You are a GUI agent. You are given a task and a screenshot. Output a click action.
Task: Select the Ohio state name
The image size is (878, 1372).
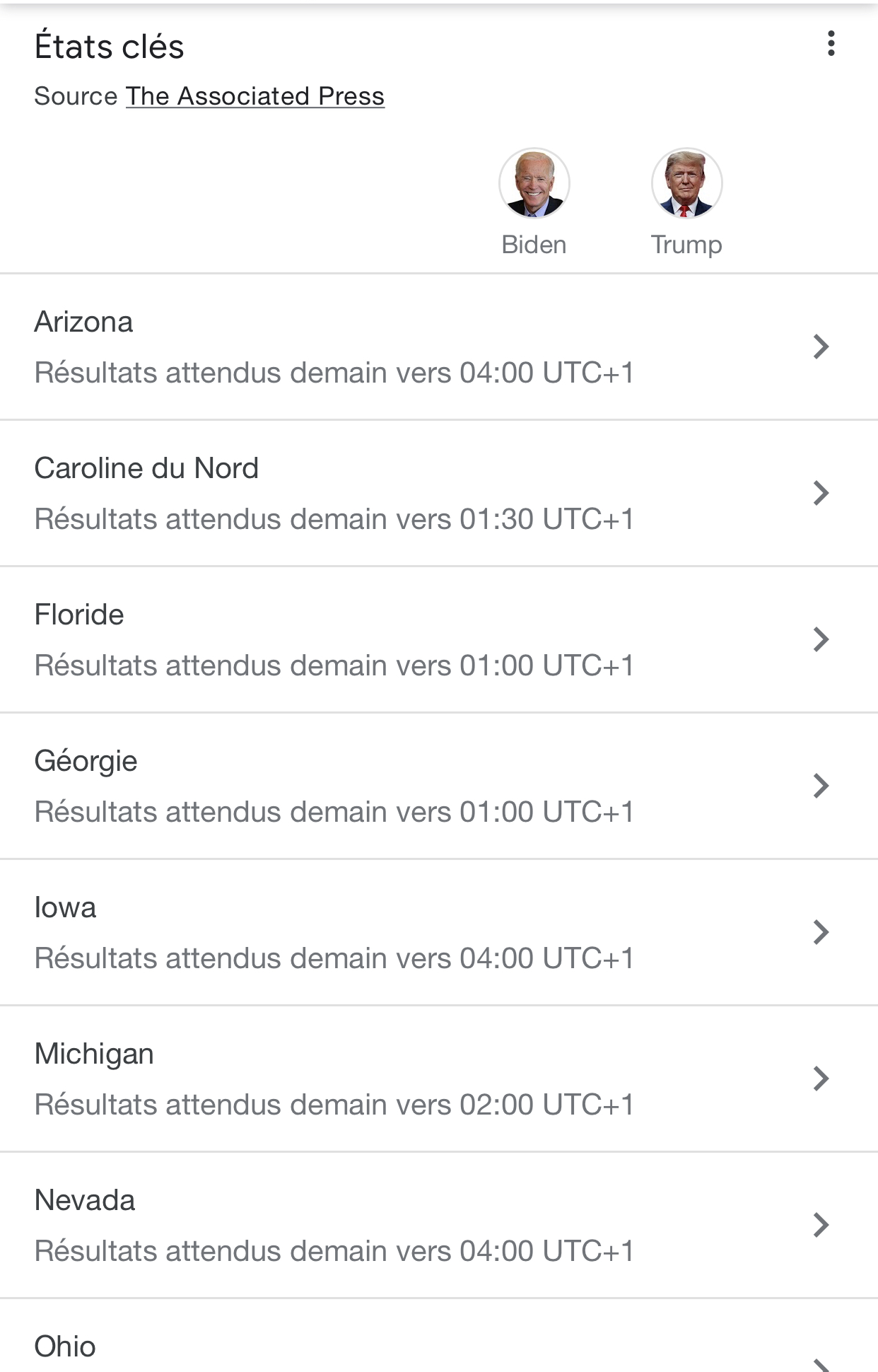(65, 1347)
